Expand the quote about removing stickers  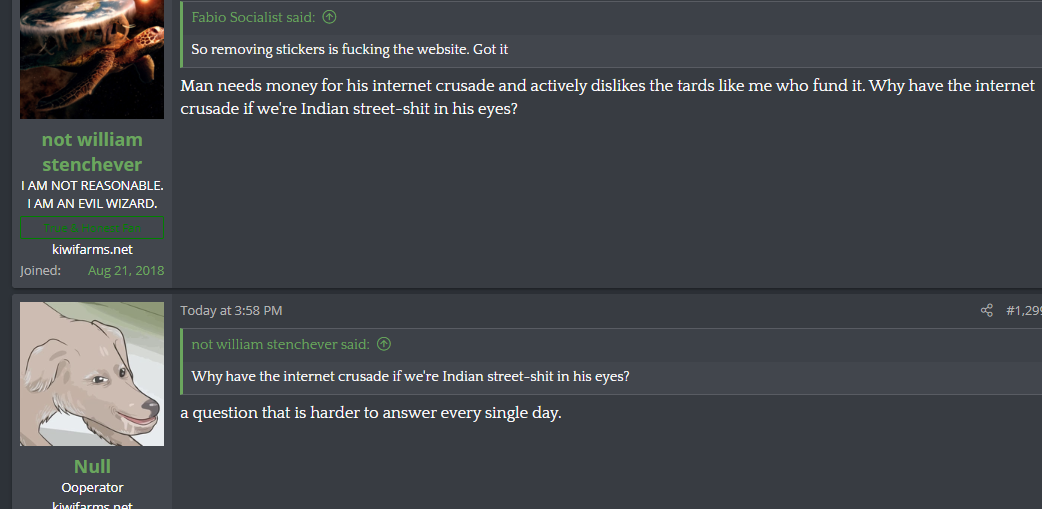(350, 49)
